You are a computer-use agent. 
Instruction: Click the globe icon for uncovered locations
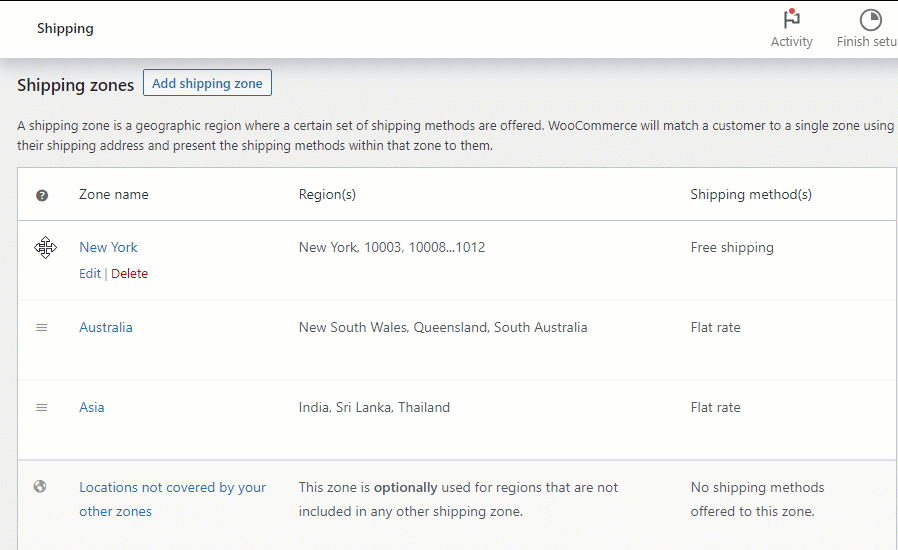point(40,486)
